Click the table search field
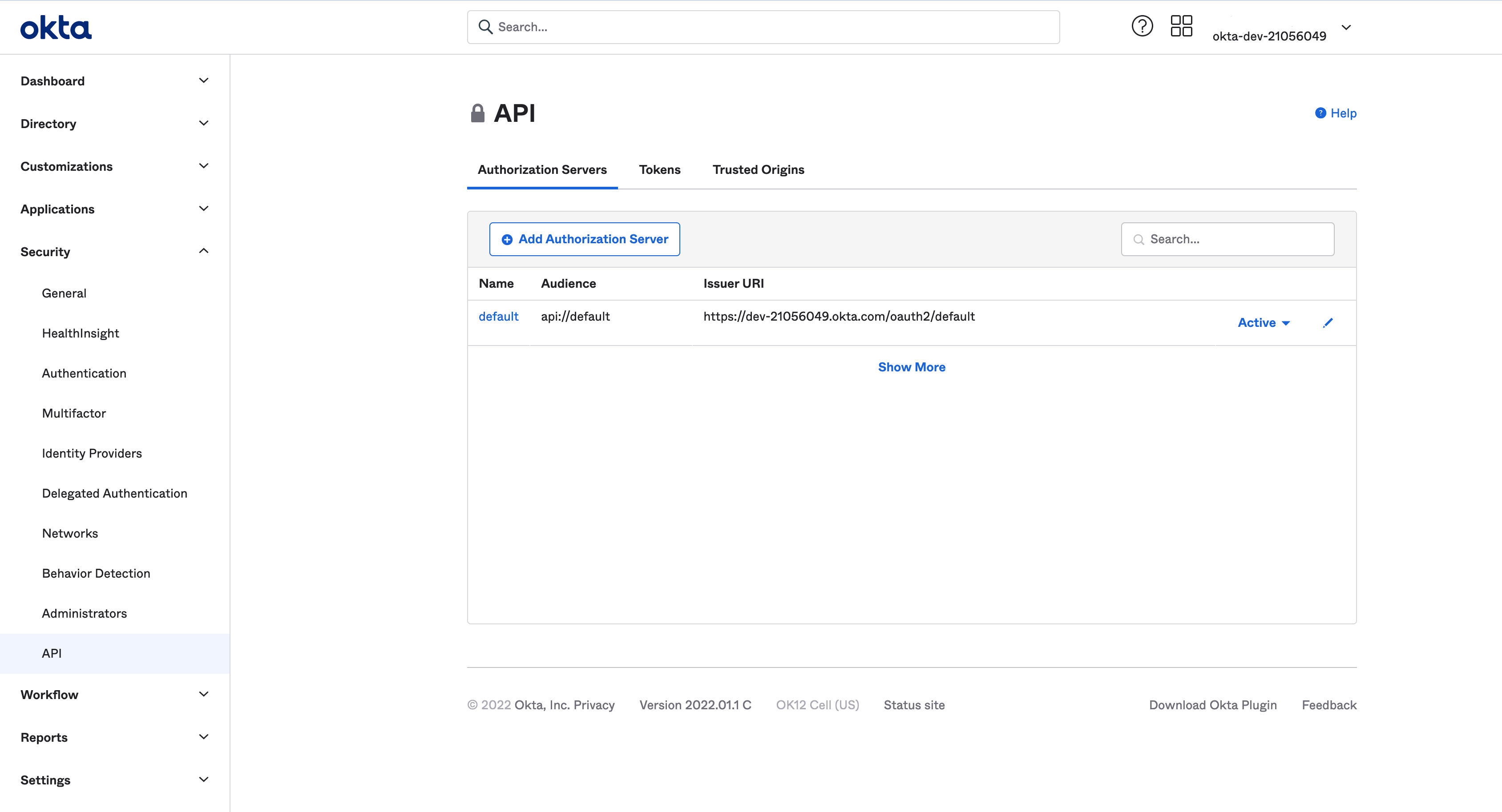 click(1227, 239)
